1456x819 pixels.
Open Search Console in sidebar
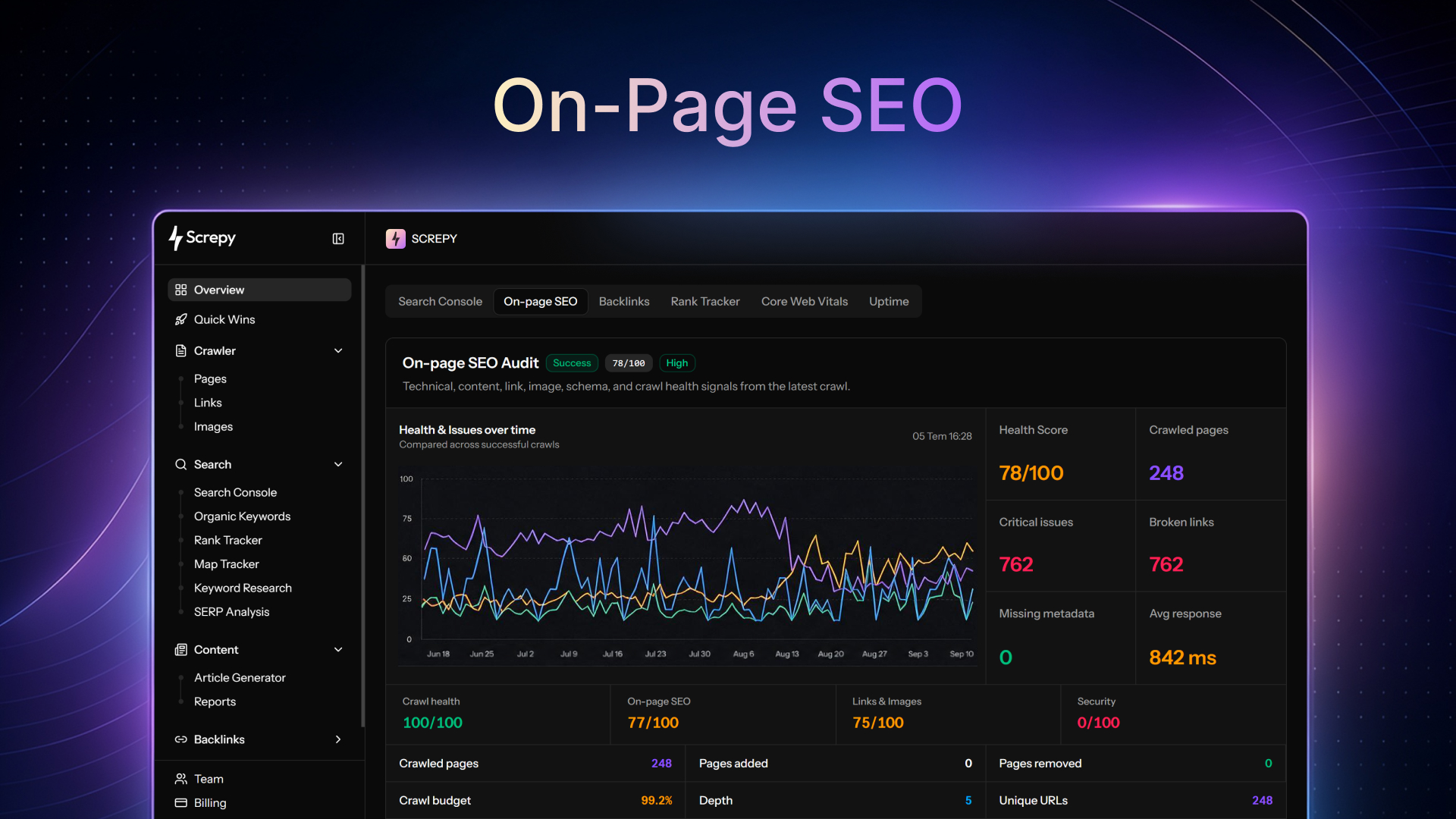click(x=235, y=492)
